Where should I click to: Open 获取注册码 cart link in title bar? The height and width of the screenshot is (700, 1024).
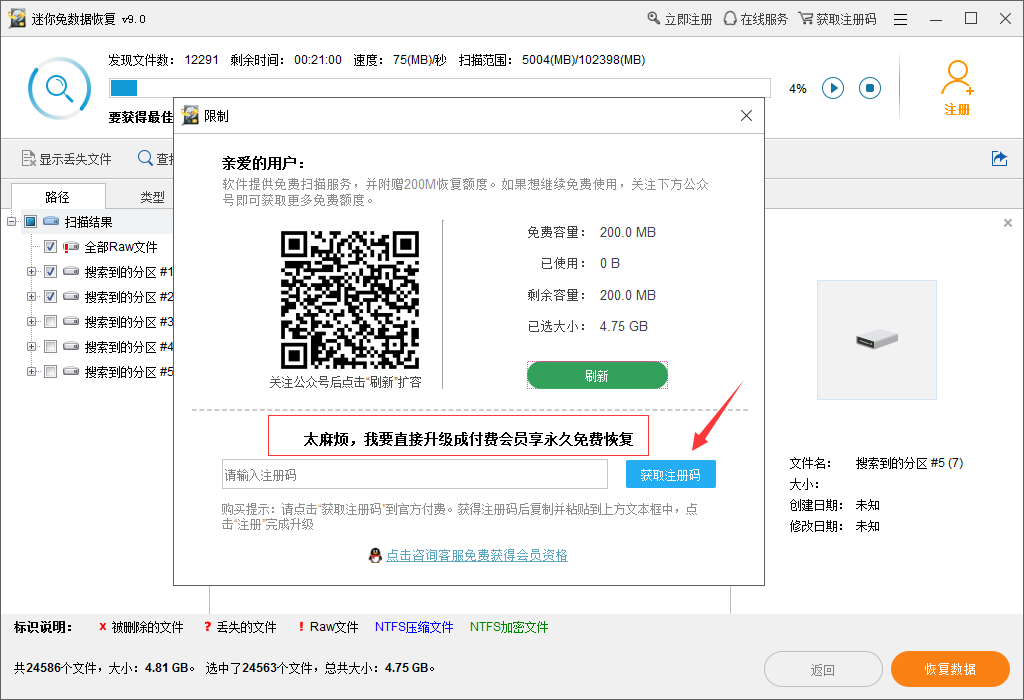click(837, 19)
